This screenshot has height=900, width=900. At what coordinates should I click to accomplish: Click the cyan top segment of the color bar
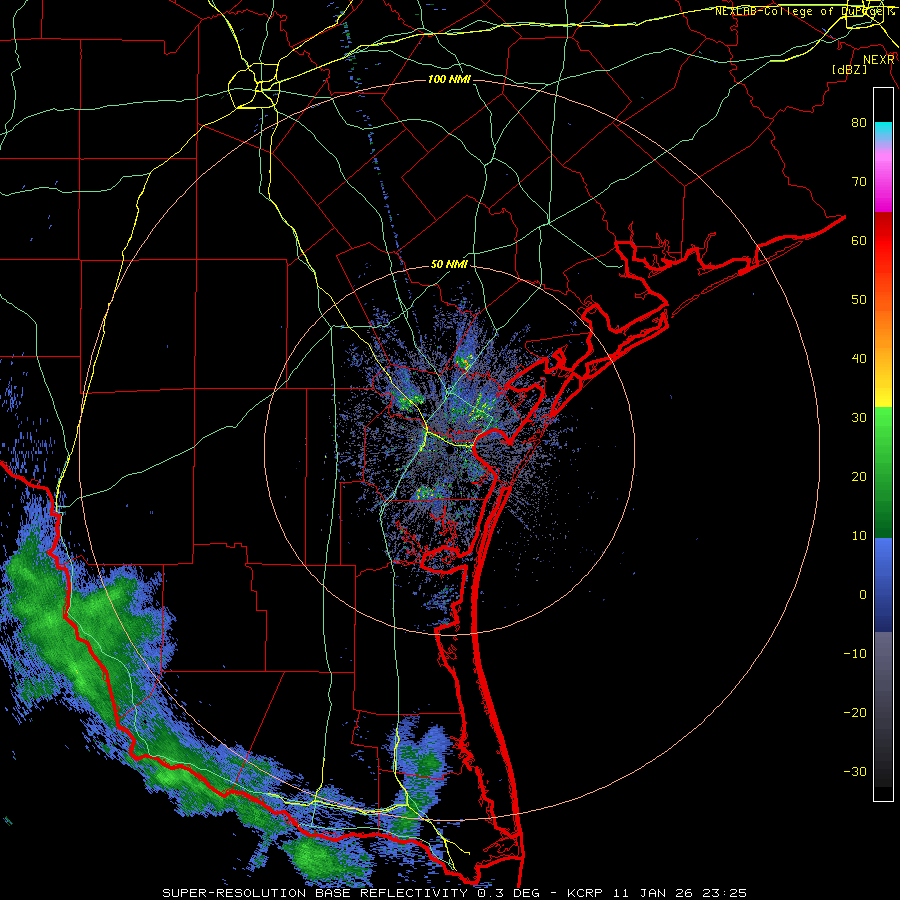click(x=883, y=132)
